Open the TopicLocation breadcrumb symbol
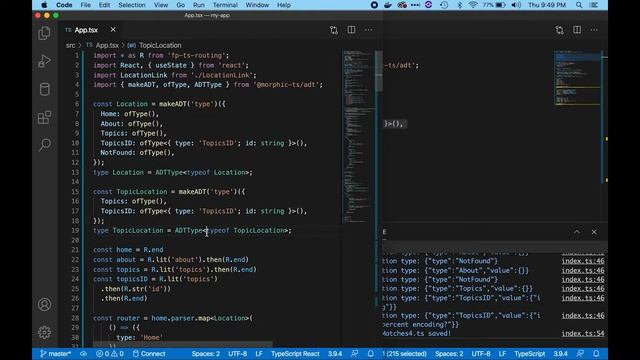Viewport: 640px width, 360px height. (160, 45)
